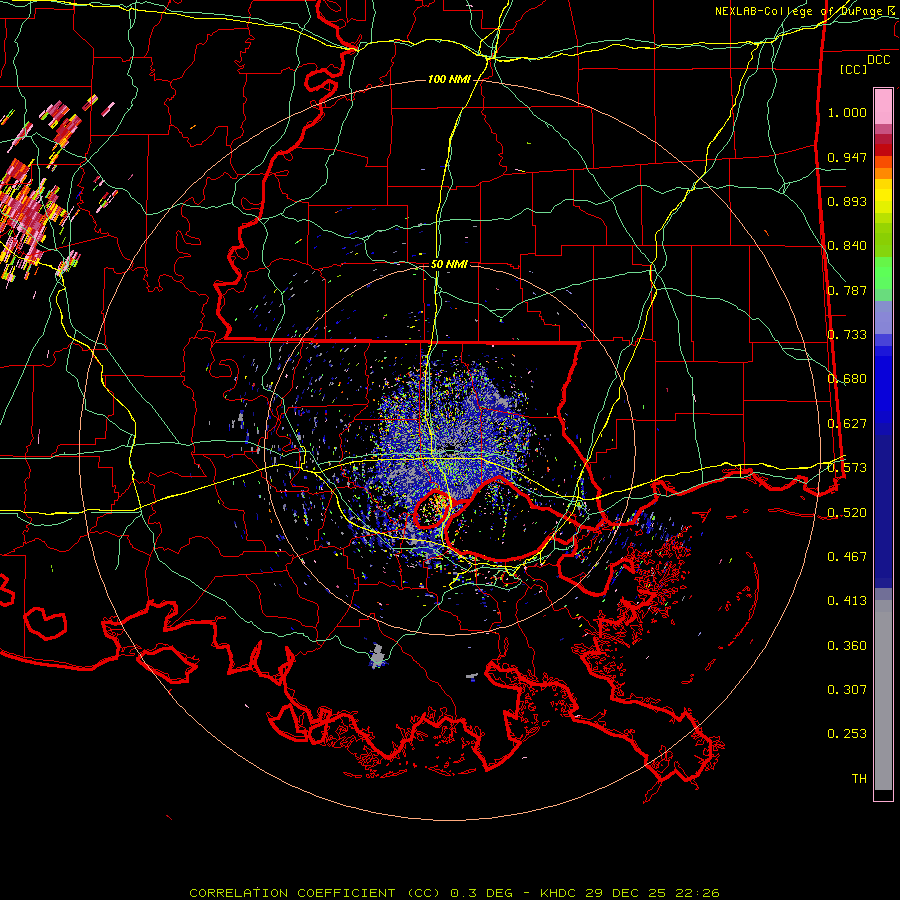Click the 0.573 legend value
This screenshot has width=900, height=900.
[847, 468]
